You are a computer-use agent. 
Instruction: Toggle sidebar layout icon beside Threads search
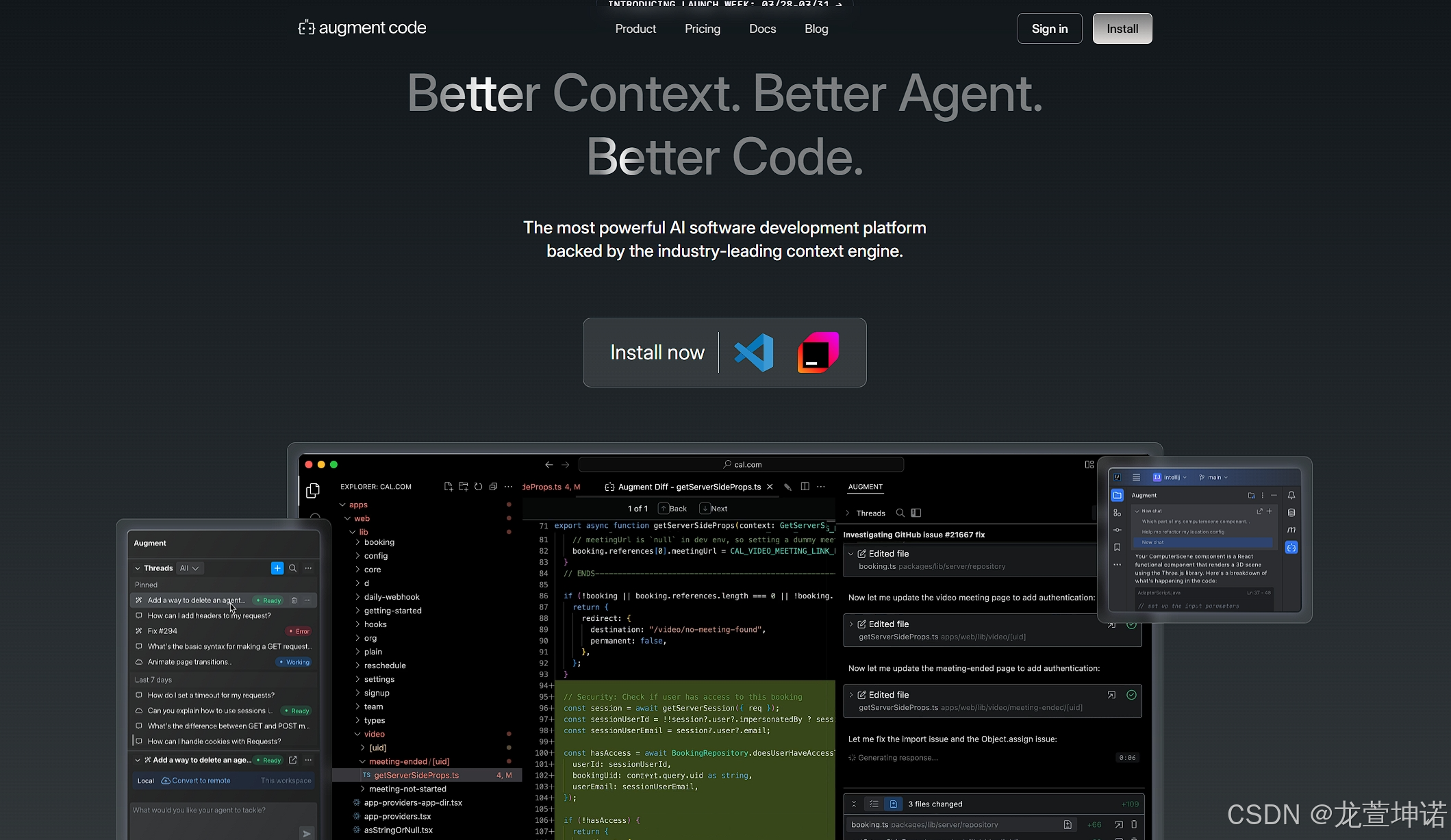[916, 513]
